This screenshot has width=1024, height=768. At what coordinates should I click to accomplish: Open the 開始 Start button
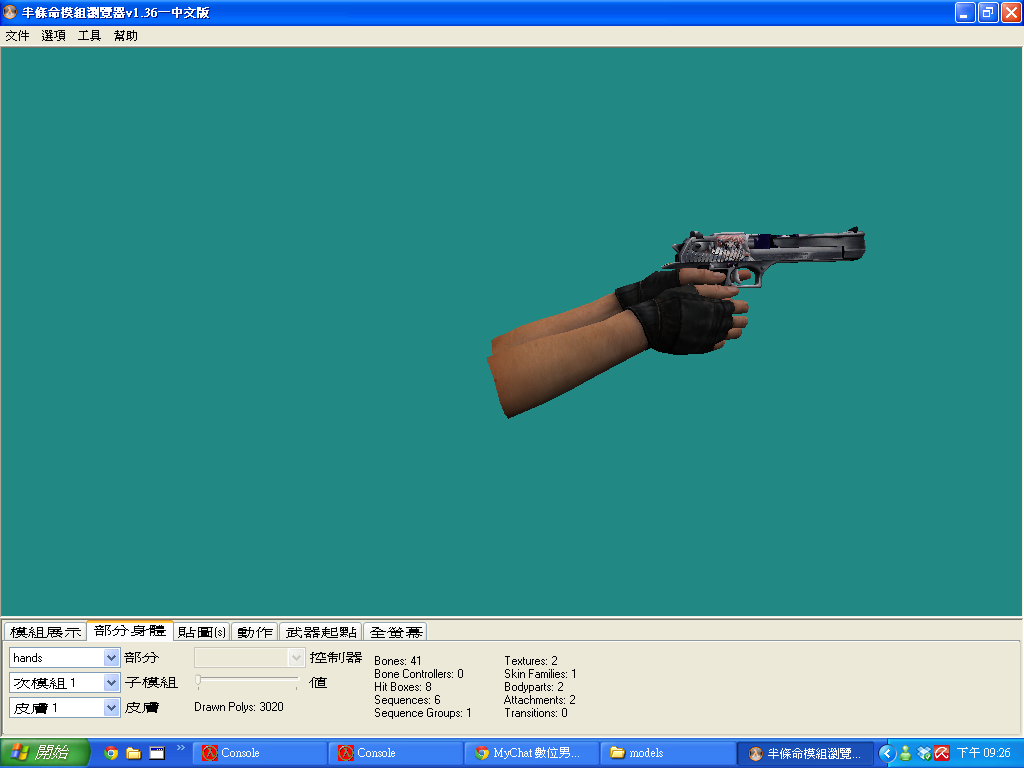click(44, 753)
